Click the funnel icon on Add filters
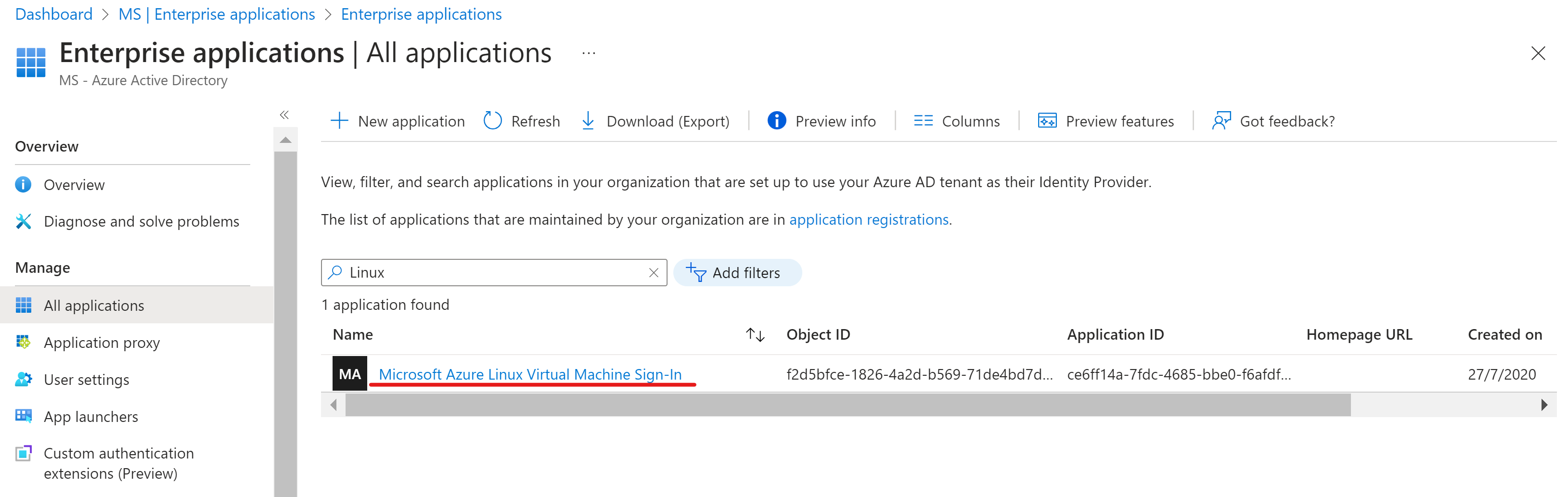The image size is (1568, 497). click(696, 272)
